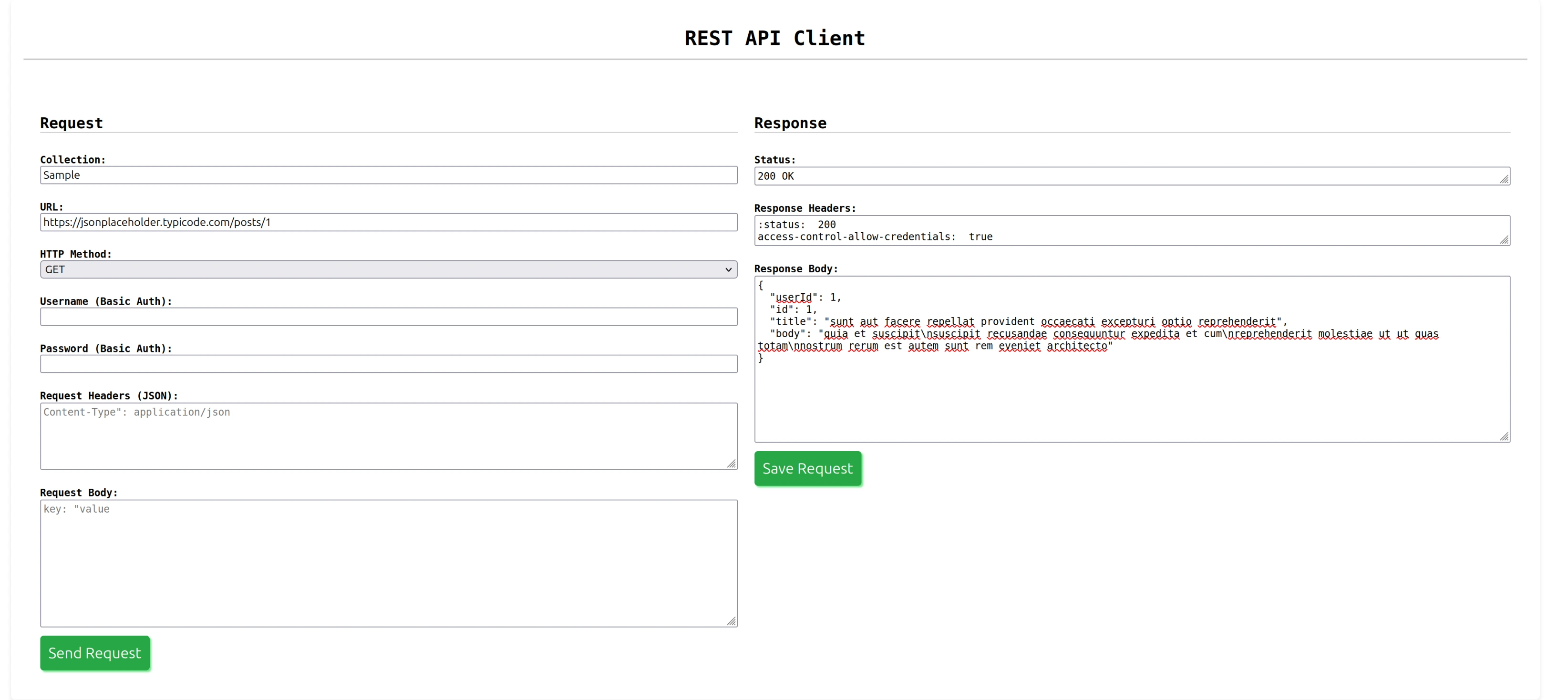
Task: Click the resize grip on Response Body
Action: 1505,436
